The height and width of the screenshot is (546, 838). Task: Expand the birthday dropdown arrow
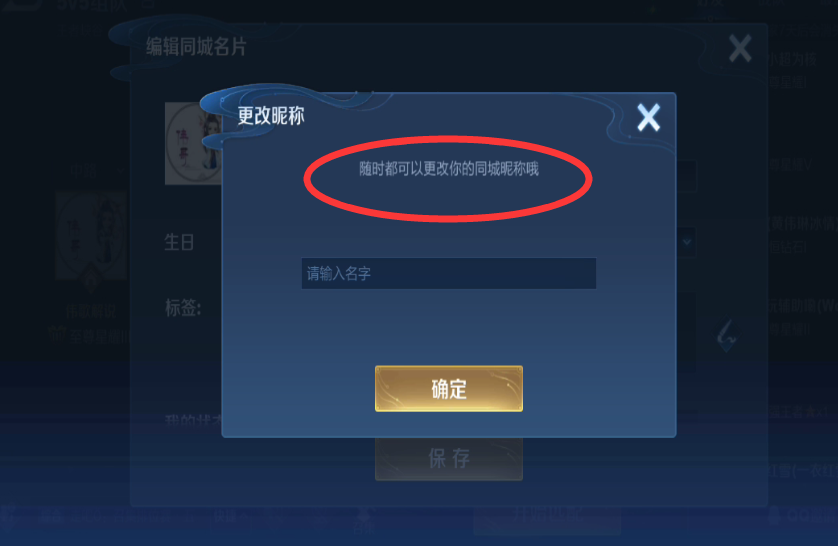tap(687, 242)
